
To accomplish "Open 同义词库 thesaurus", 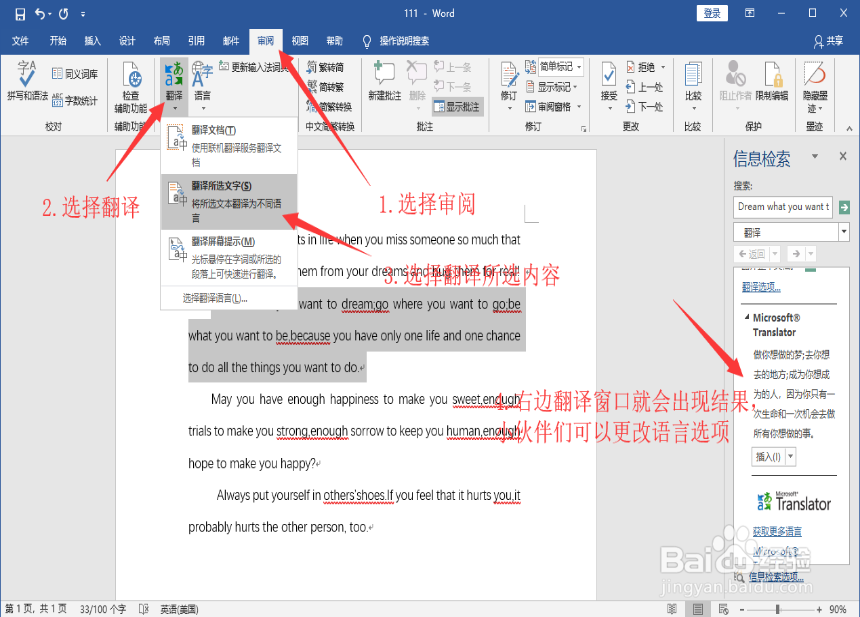I will (x=75, y=73).
